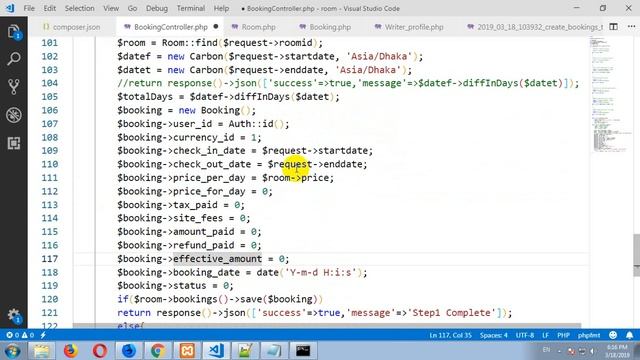Click Room::find on line 101
The height and width of the screenshot is (360, 640).
[x=189, y=43]
